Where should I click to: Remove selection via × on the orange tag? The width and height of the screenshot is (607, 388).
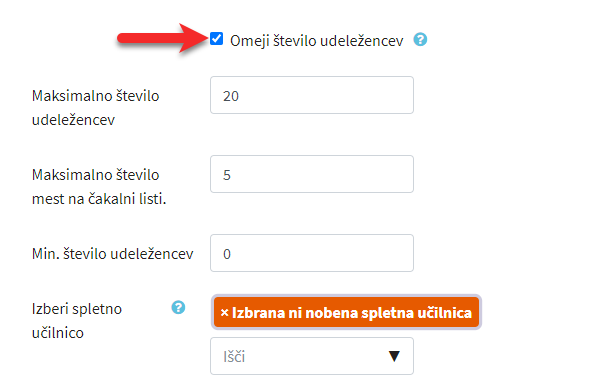coord(224,312)
